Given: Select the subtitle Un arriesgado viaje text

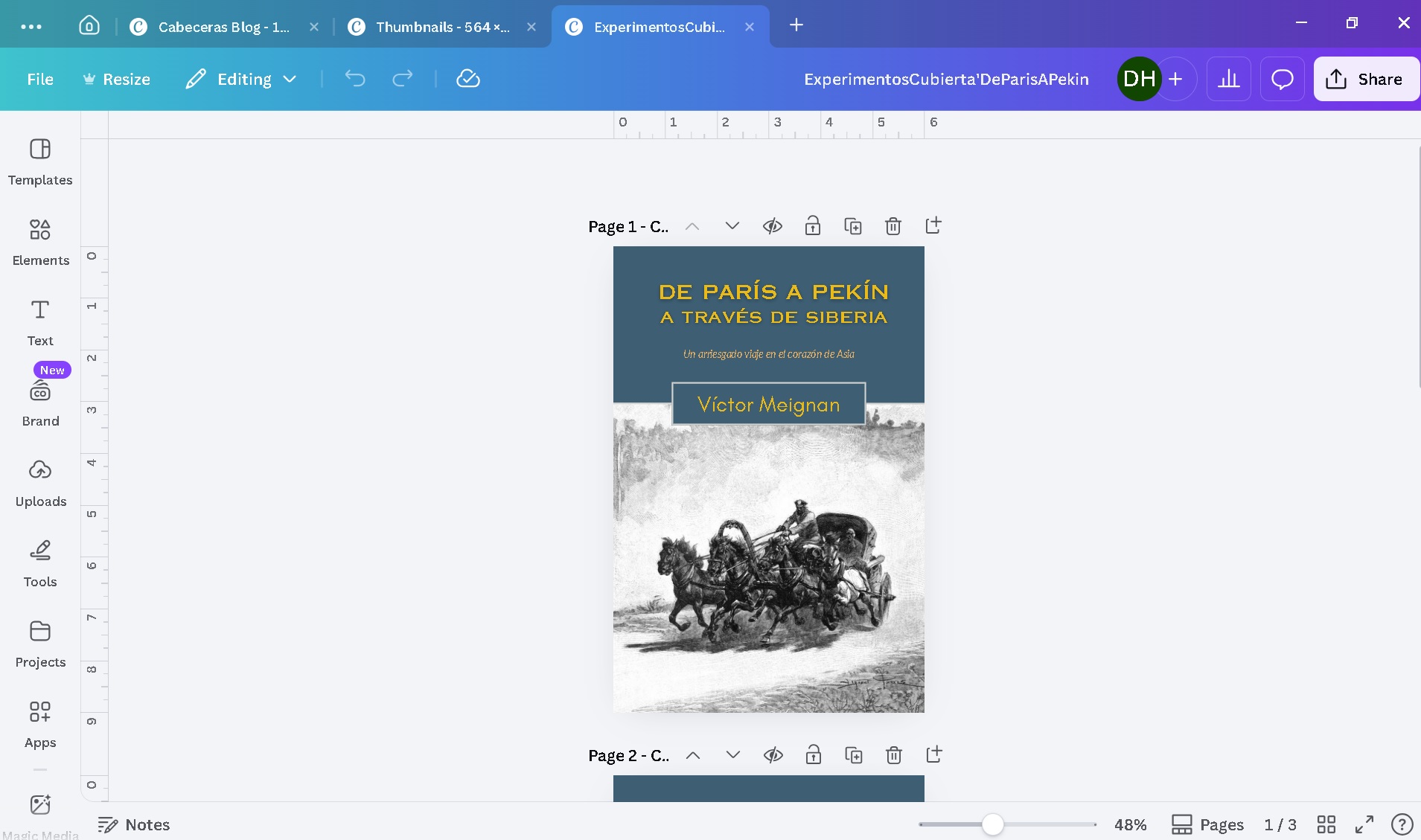Looking at the screenshot, I should click(x=769, y=354).
